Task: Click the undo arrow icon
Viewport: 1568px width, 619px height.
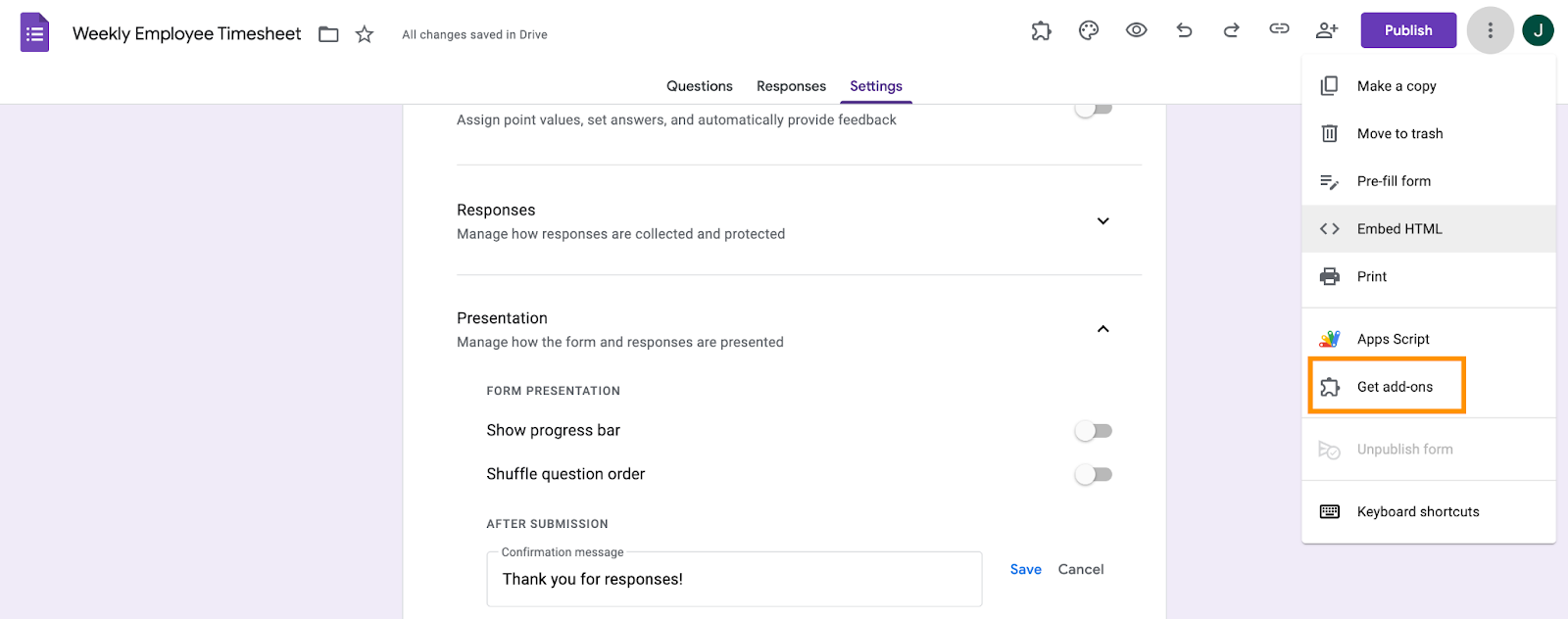Action: (1184, 30)
